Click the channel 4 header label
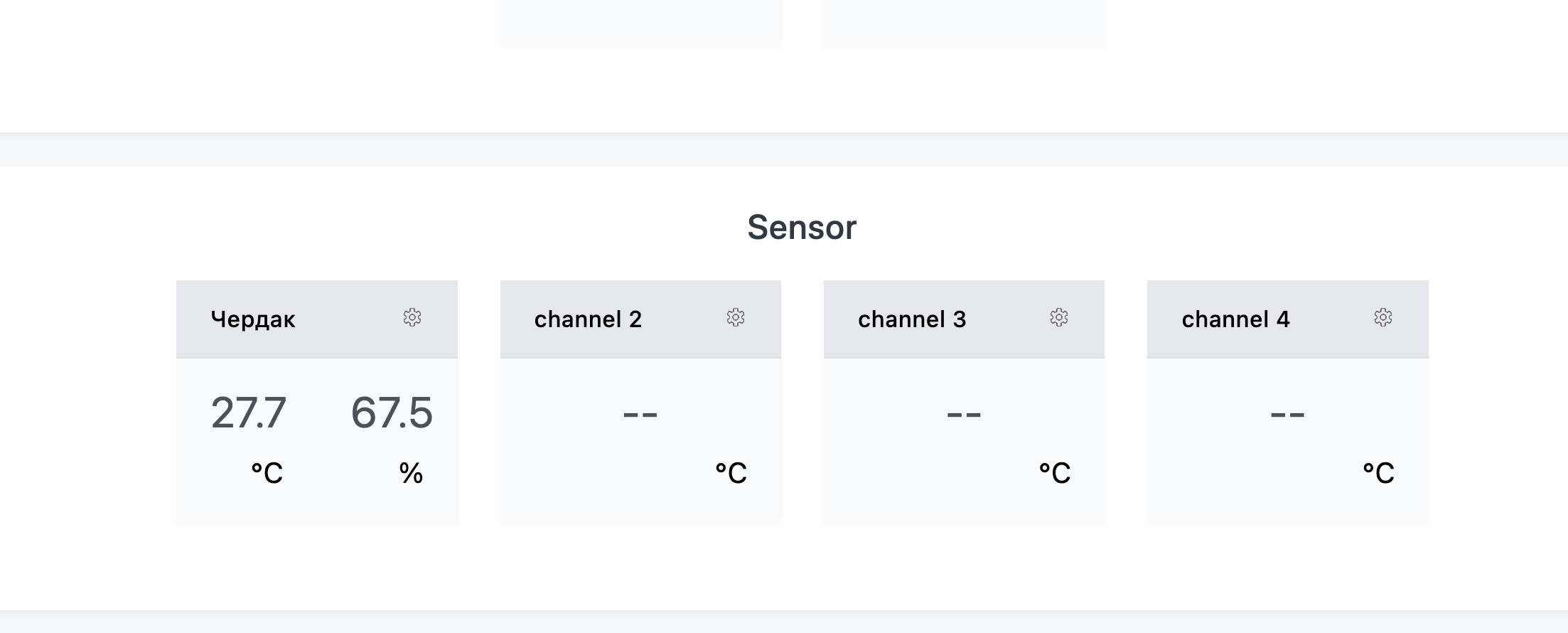The image size is (1568, 633). click(1235, 319)
